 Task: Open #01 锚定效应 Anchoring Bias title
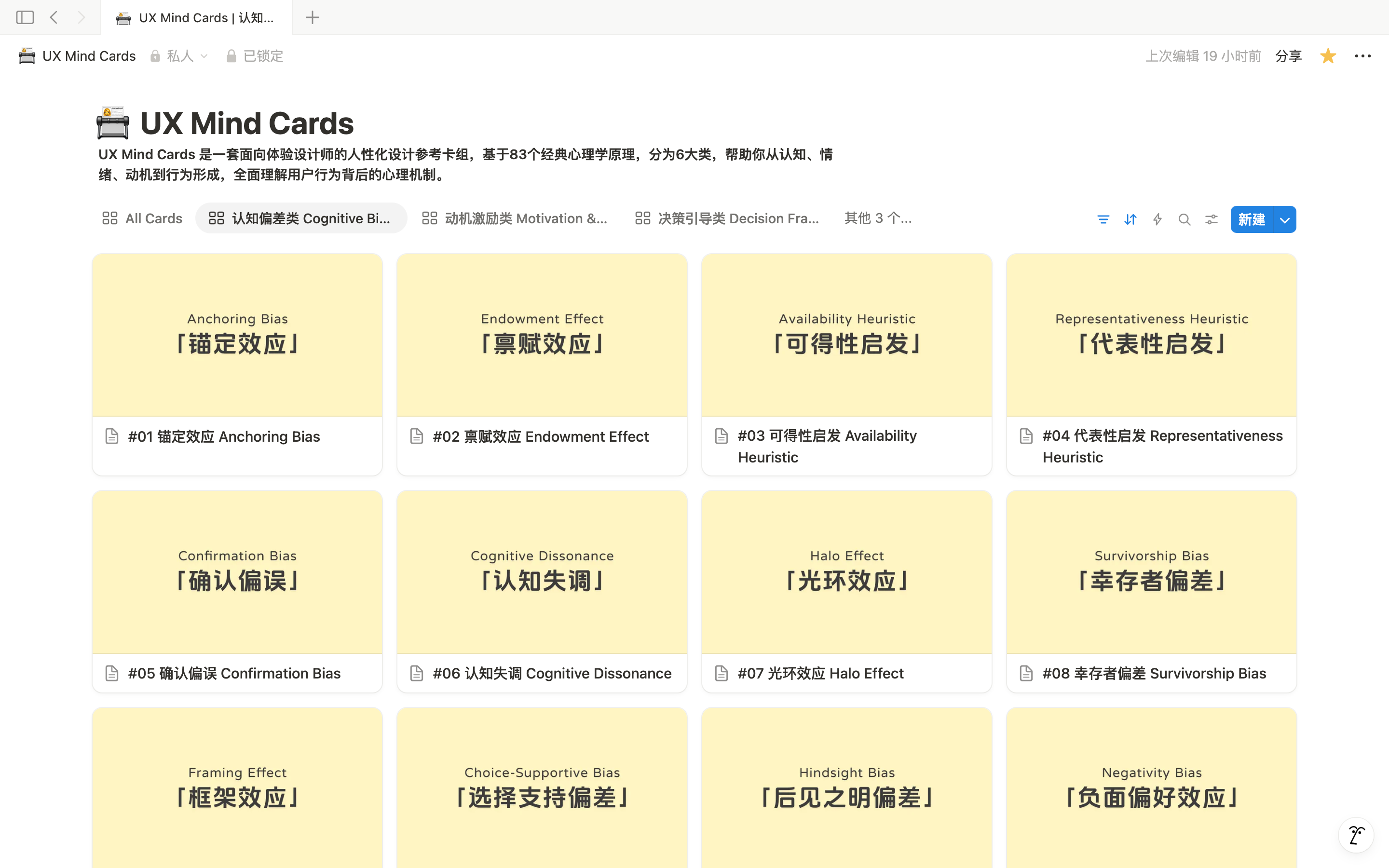(x=224, y=436)
